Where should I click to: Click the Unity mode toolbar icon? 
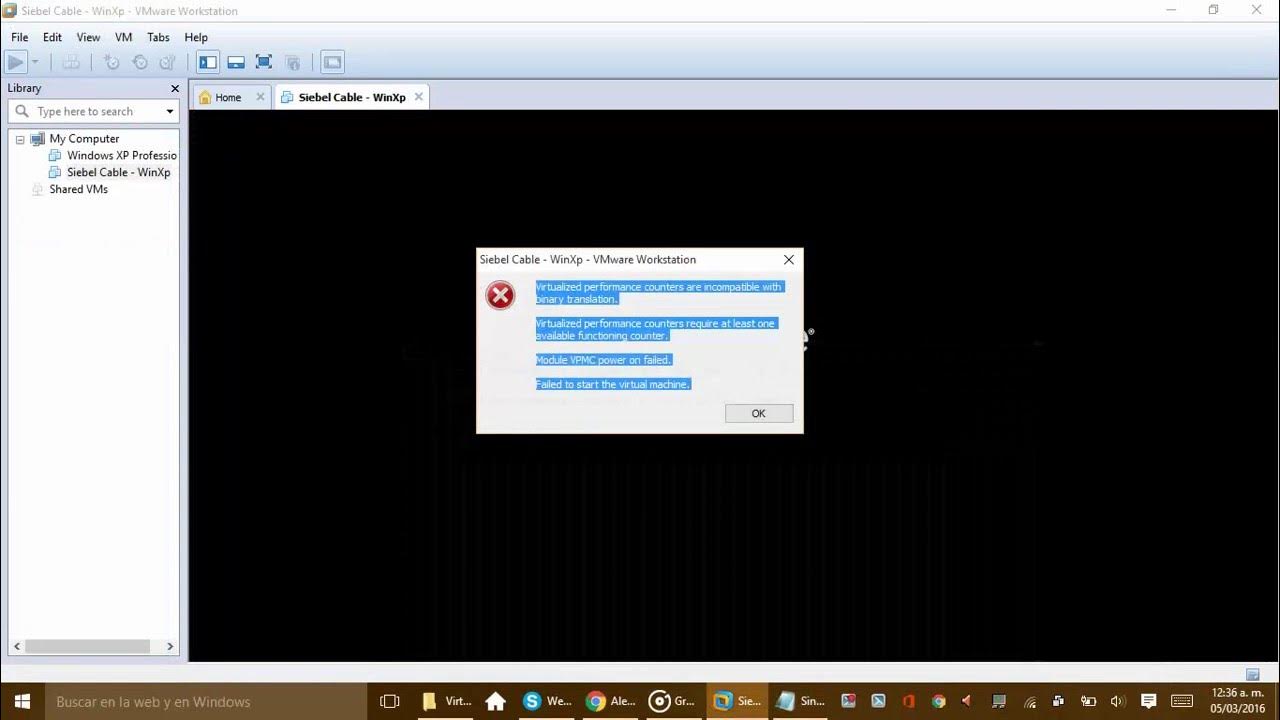(293, 62)
